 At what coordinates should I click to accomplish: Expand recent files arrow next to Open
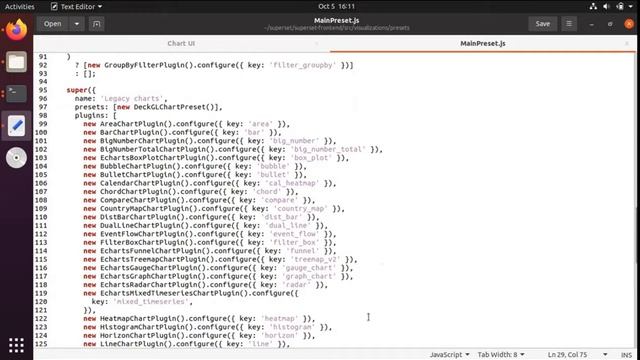(x=77, y=24)
